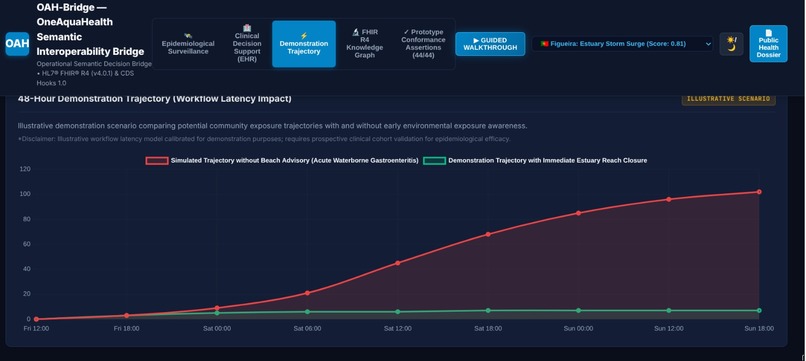Click the red data point at Sat 12:00
This screenshot has width=806, height=361.
397,263
